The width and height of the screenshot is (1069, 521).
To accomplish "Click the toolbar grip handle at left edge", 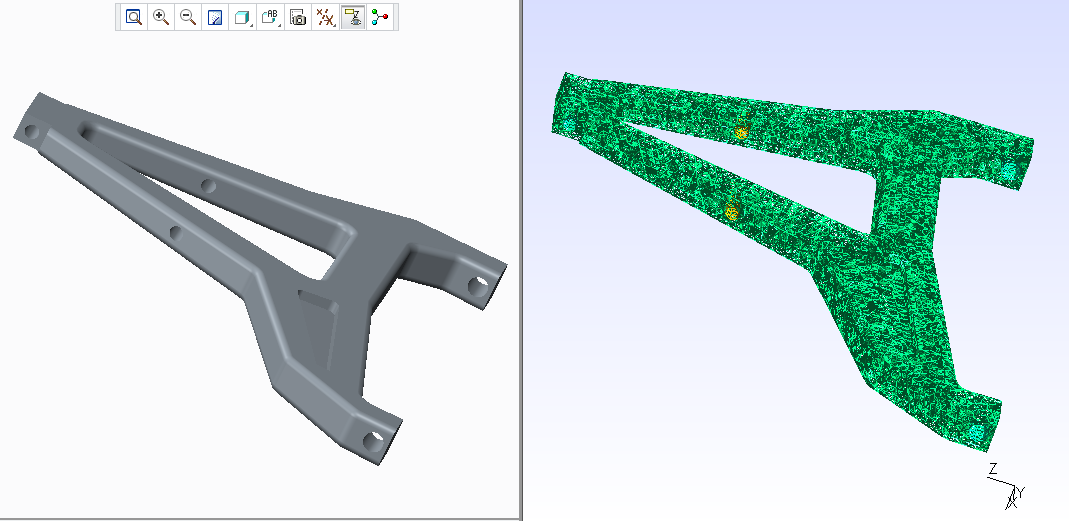I will tap(119, 17).
